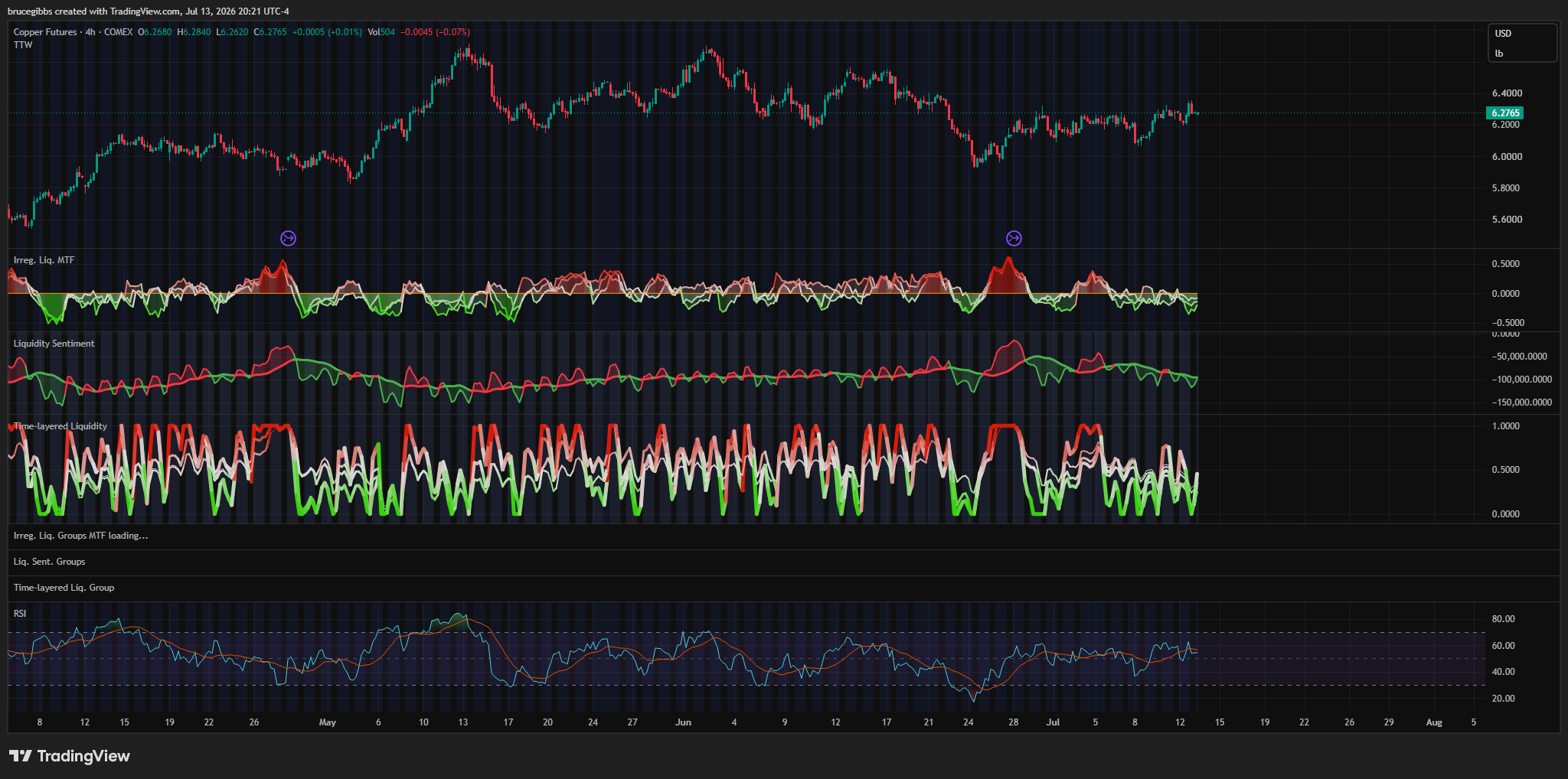
Task: Click the 27 date label on time axis
Action: click(632, 722)
